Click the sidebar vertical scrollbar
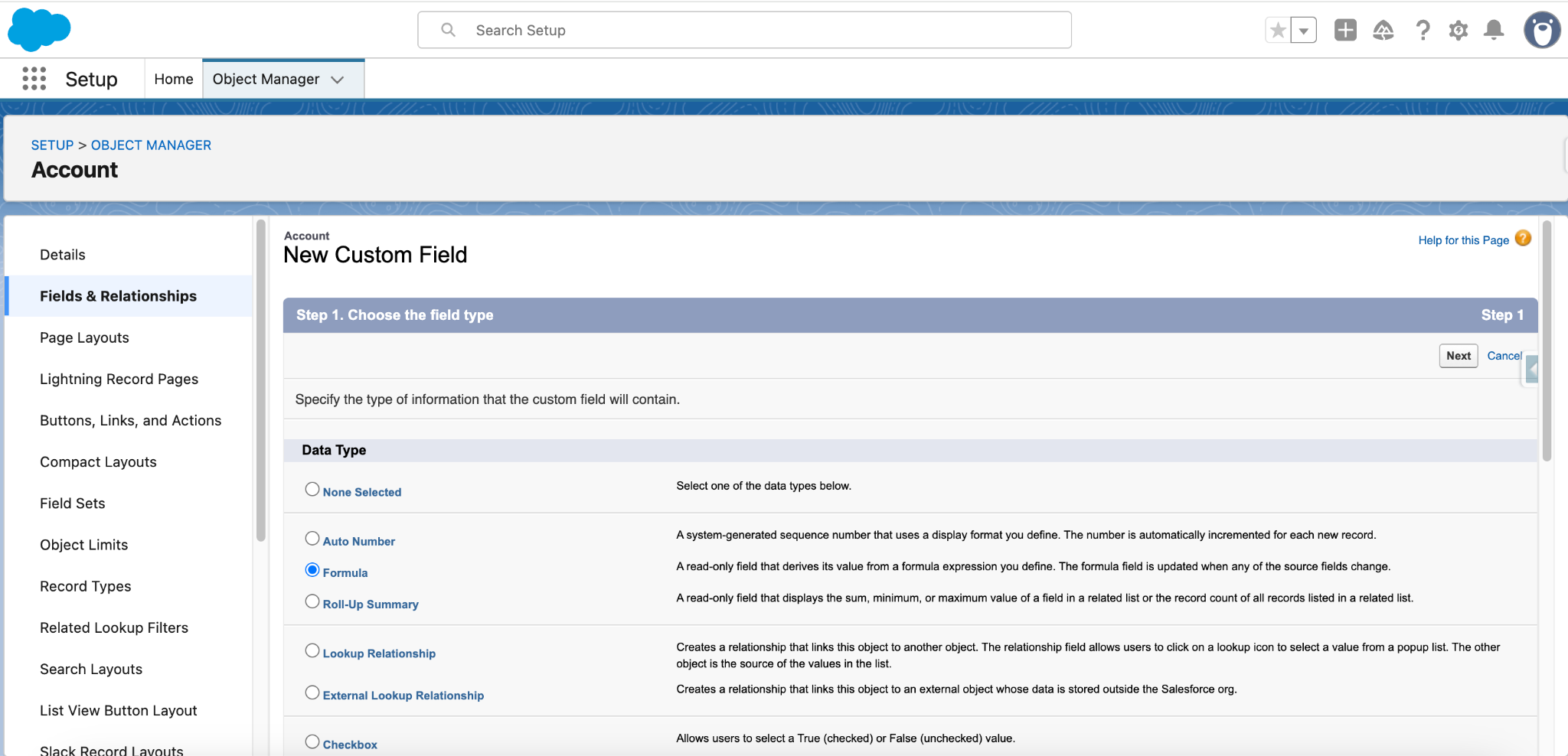Screen dimensions: 1568x756 261,380
